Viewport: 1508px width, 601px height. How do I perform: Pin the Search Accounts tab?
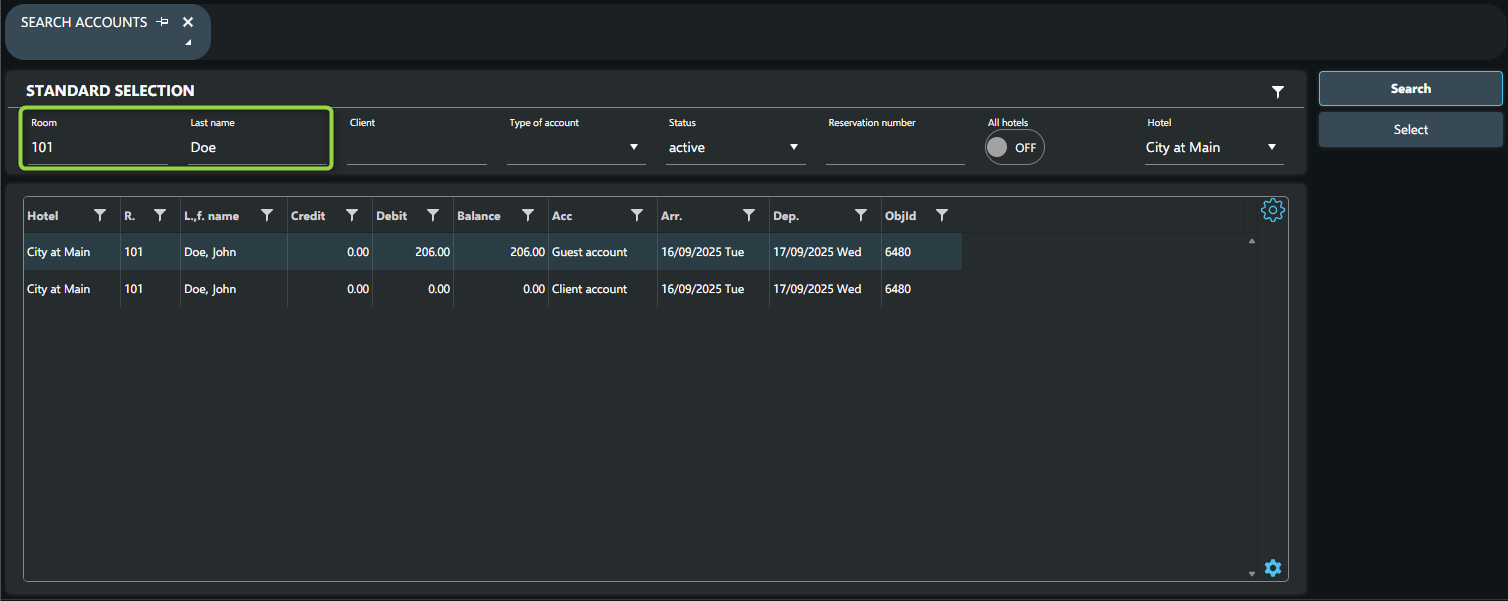pos(163,22)
